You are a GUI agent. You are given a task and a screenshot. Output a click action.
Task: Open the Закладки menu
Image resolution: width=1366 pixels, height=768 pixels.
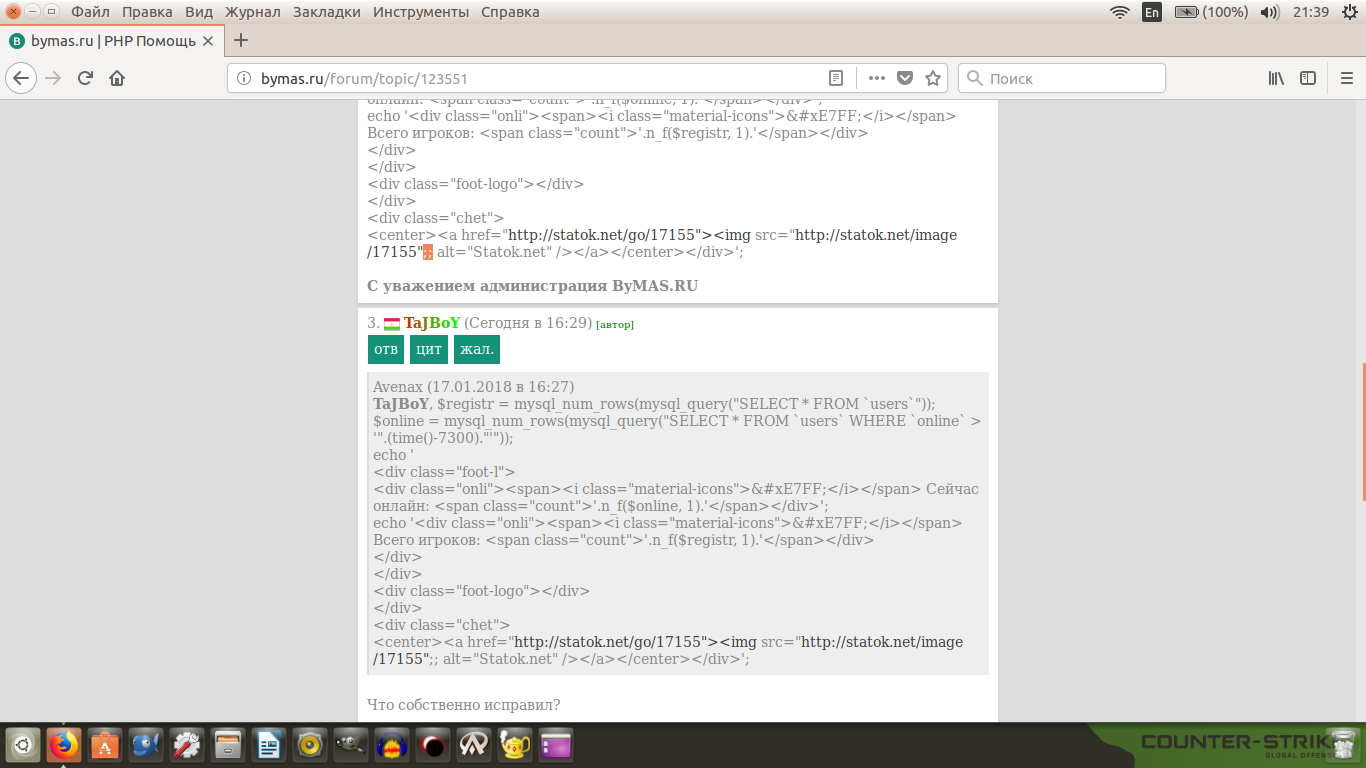[328, 12]
